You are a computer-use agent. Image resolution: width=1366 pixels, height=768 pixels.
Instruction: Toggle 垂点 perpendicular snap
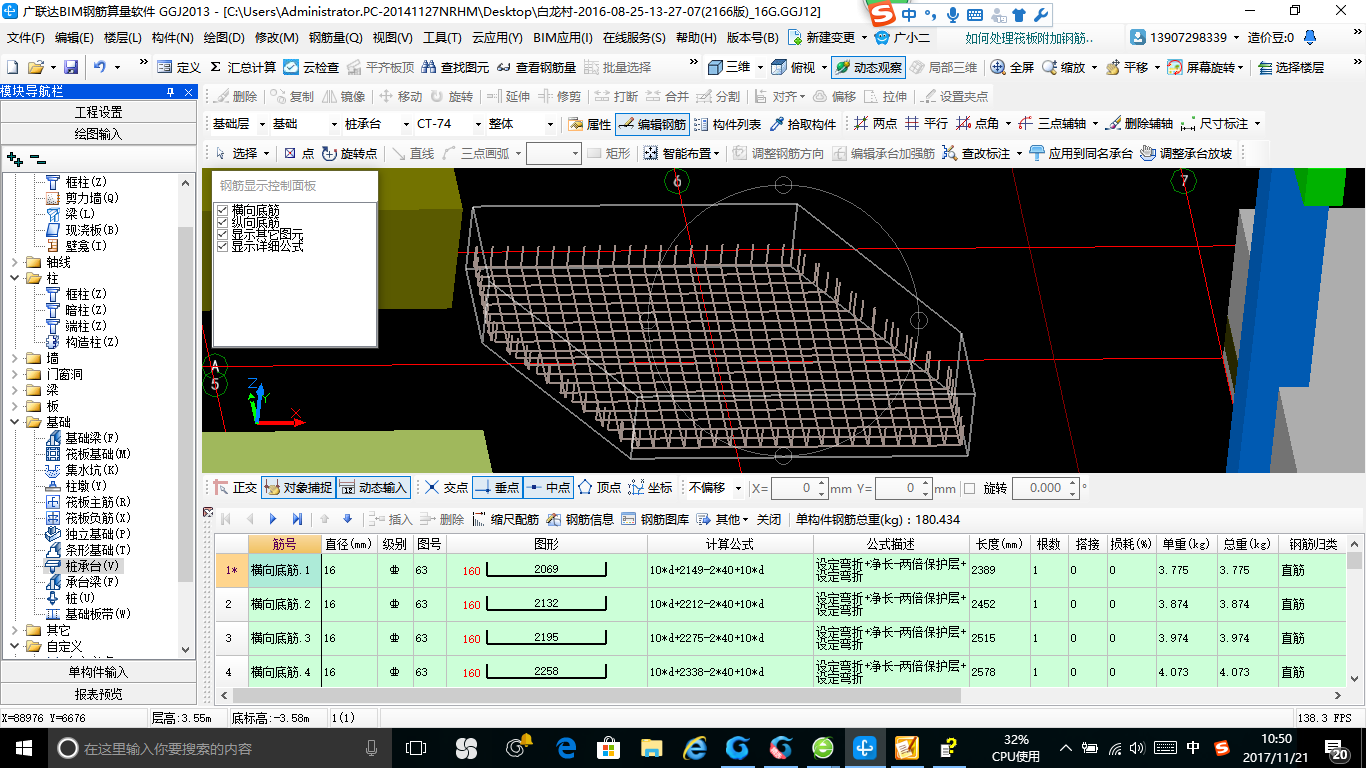point(497,488)
